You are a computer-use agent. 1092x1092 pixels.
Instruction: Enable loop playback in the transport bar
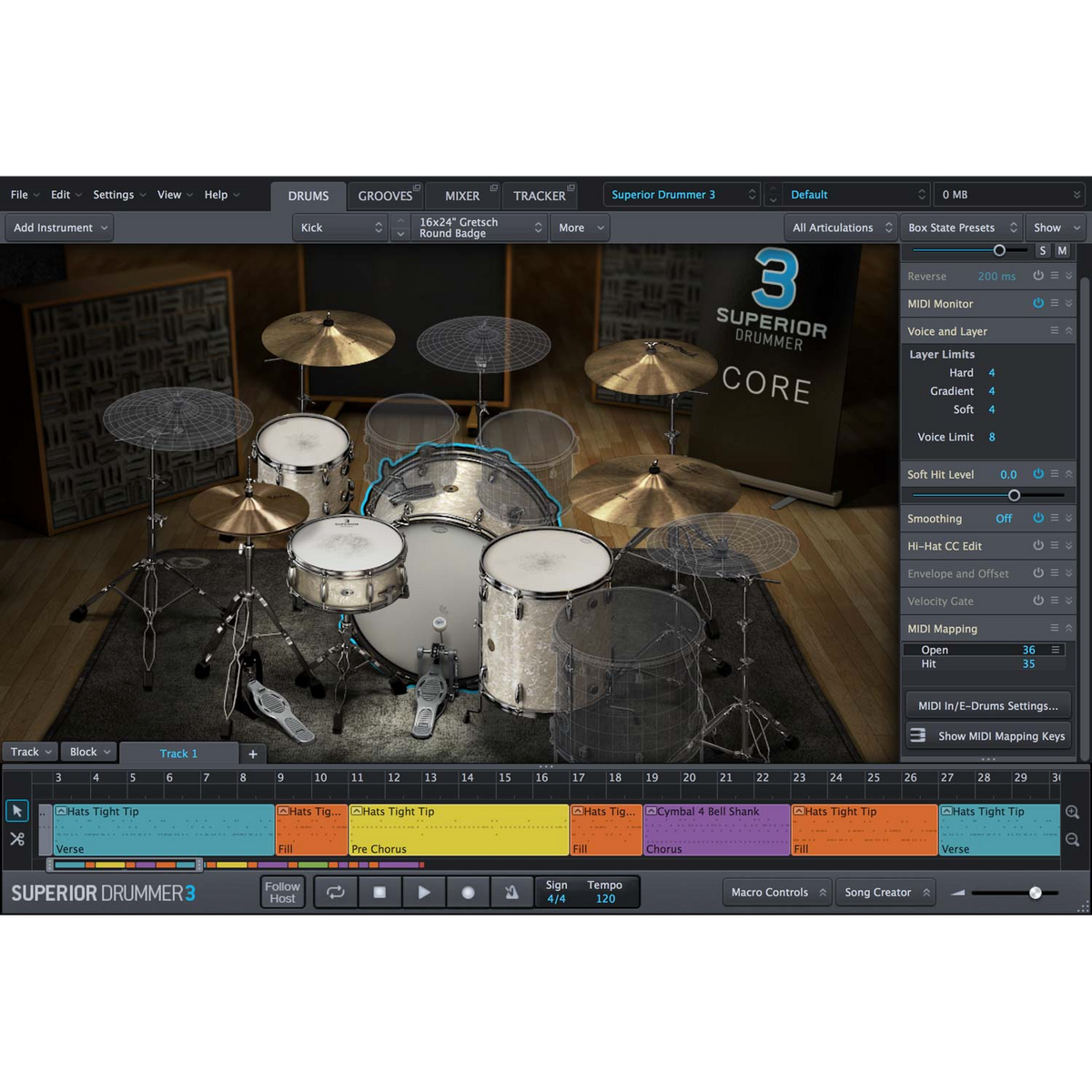(x=335, y=892)
